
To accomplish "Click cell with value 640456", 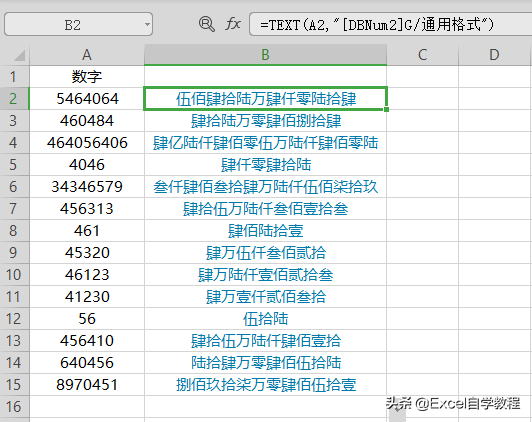I will tap(87, 363).
